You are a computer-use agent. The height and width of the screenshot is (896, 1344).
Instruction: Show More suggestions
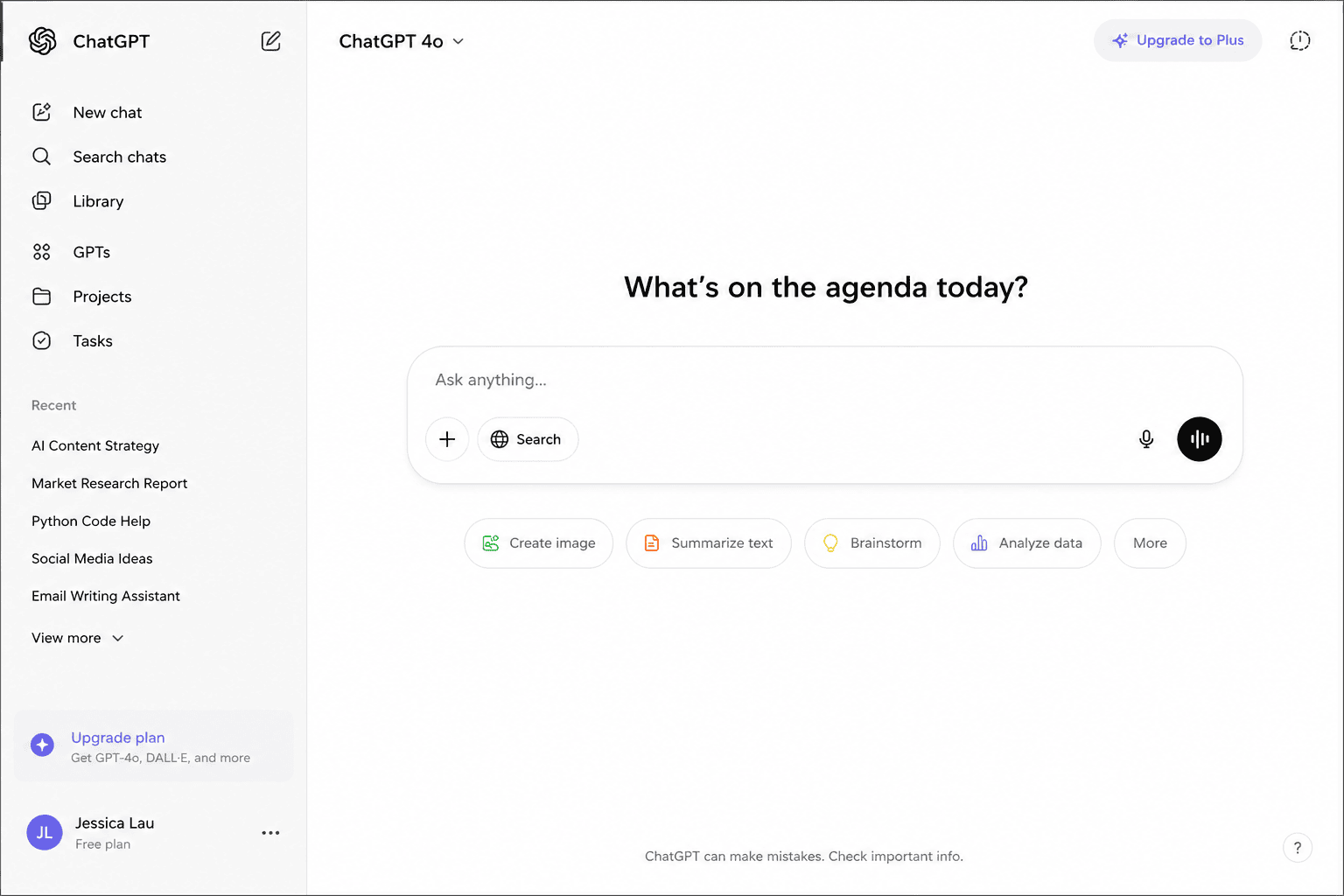(x=1150, y=543)
